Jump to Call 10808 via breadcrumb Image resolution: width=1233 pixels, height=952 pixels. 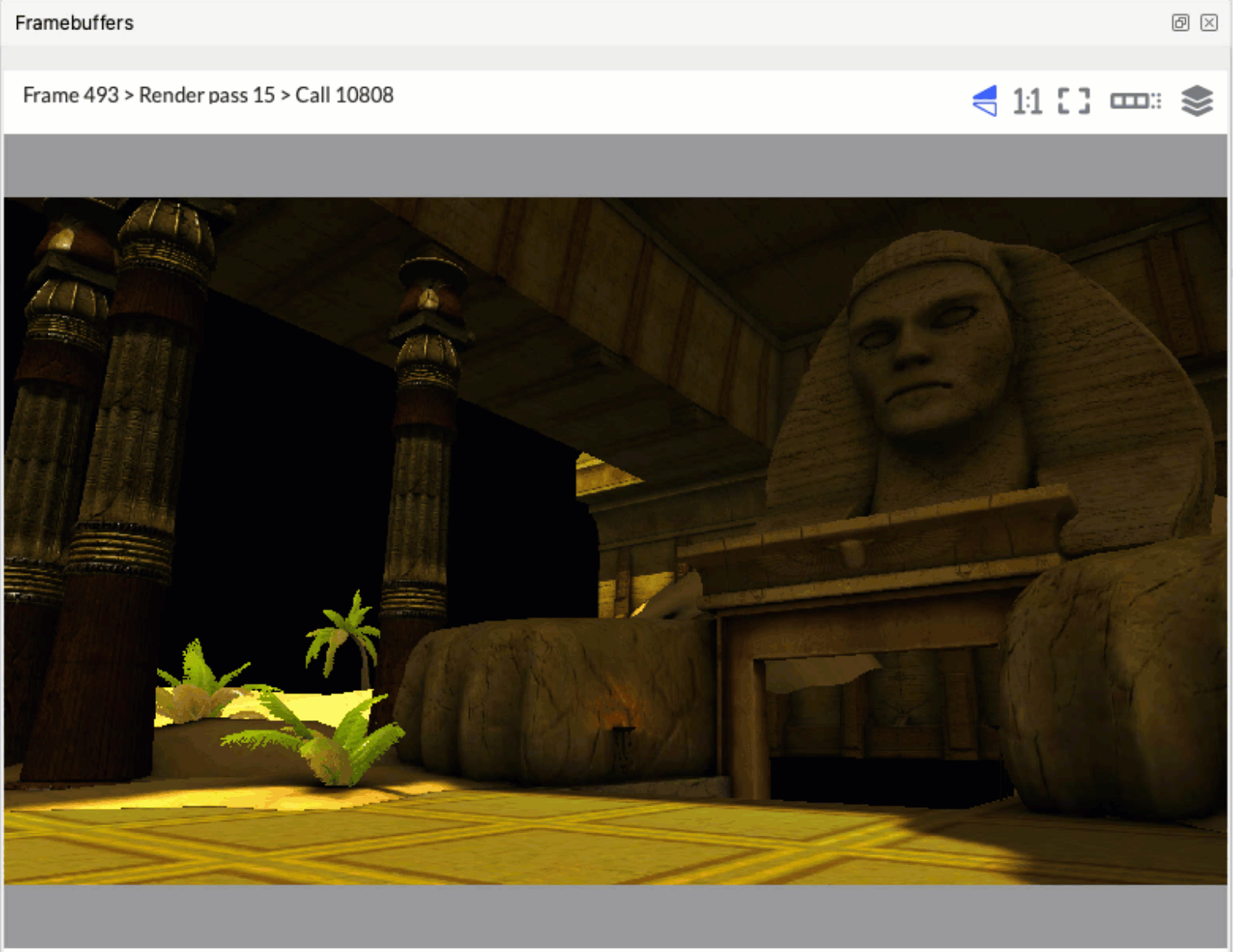point(344,95)
